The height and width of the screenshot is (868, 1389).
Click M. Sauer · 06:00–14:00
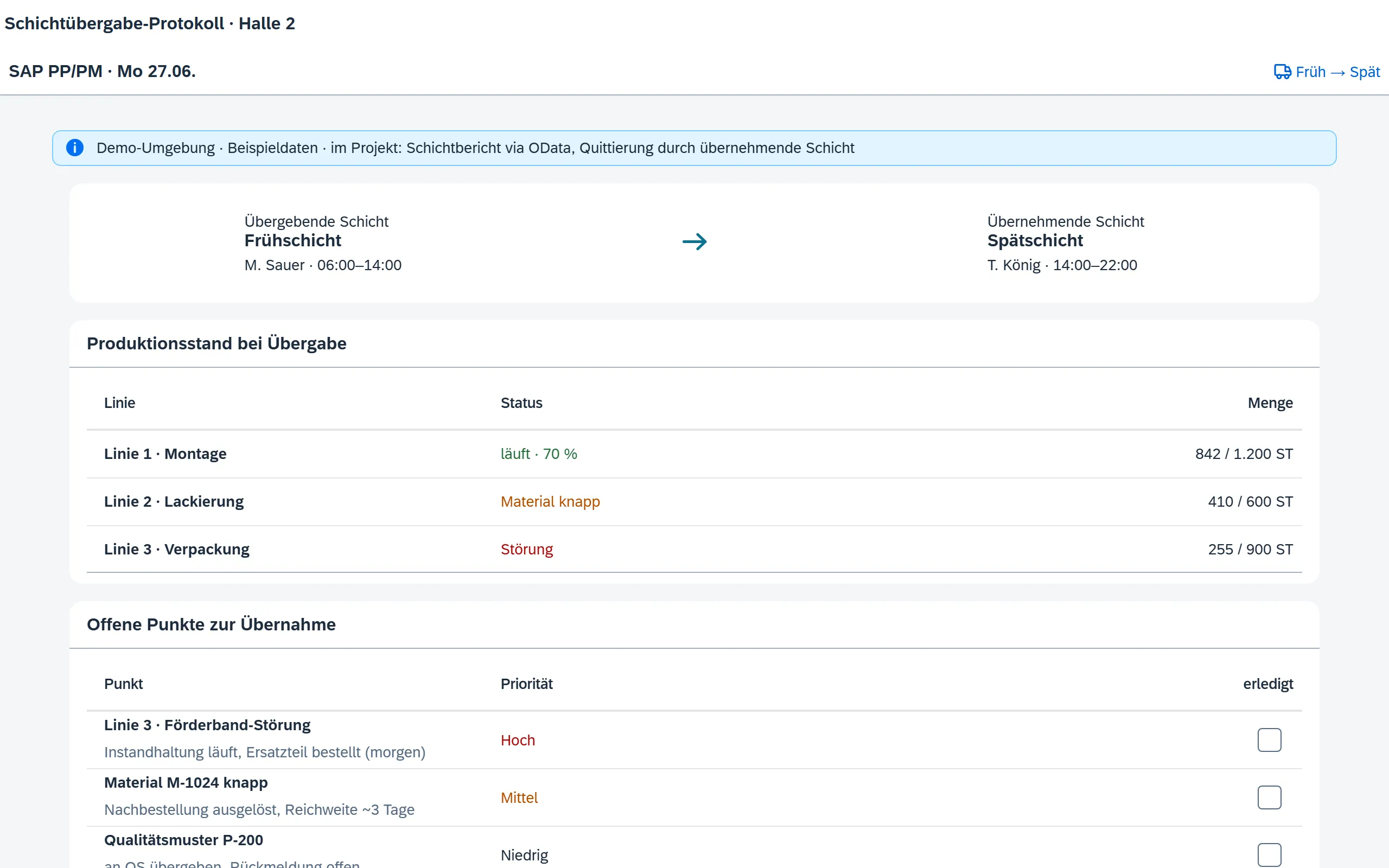(323, 265)
